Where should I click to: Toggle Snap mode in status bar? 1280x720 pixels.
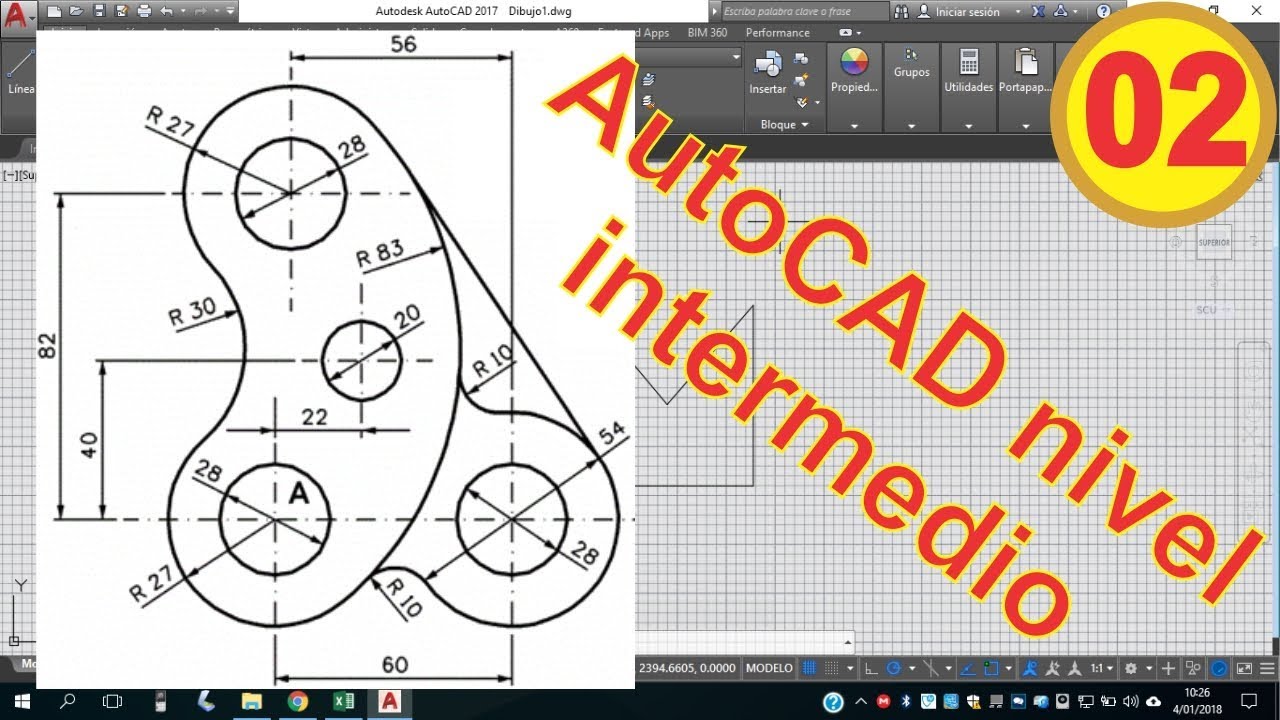[832, 668]
